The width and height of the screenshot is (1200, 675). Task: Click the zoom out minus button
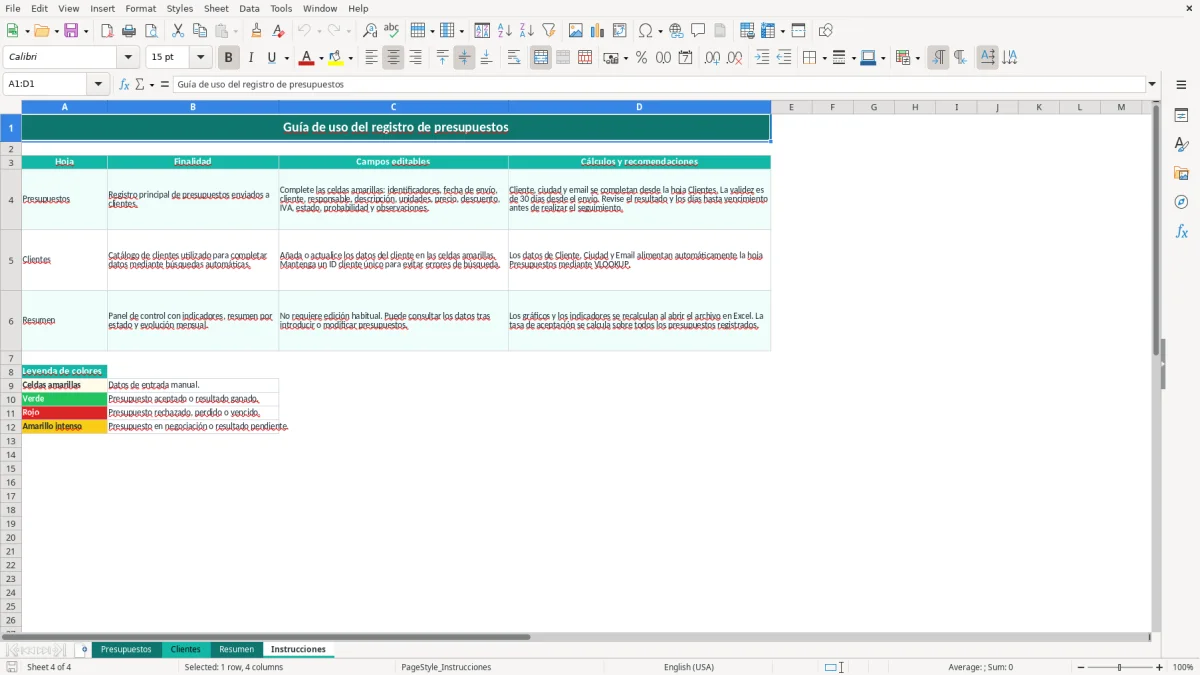pyautogui.click(x=1080, y=667)
